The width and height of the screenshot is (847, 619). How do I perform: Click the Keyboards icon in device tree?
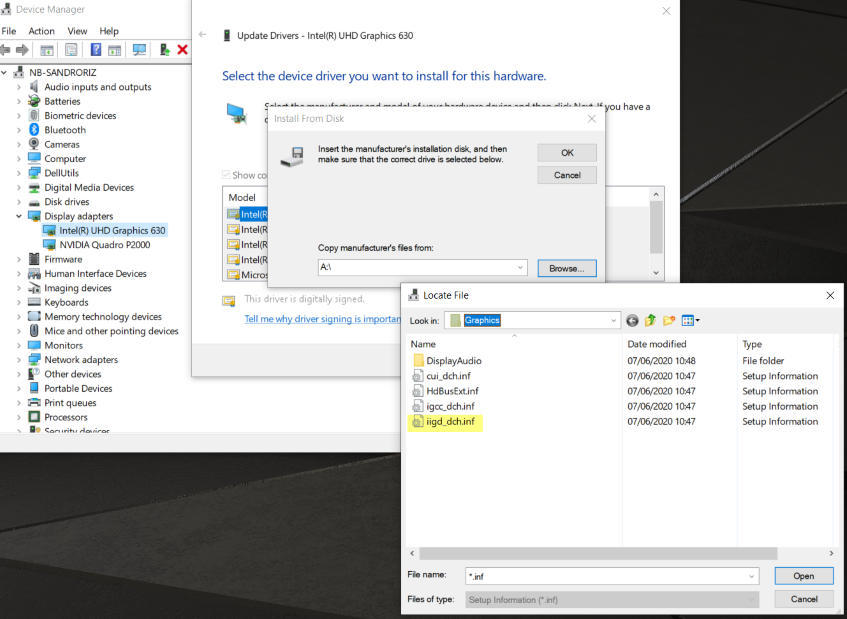[34, 302]
